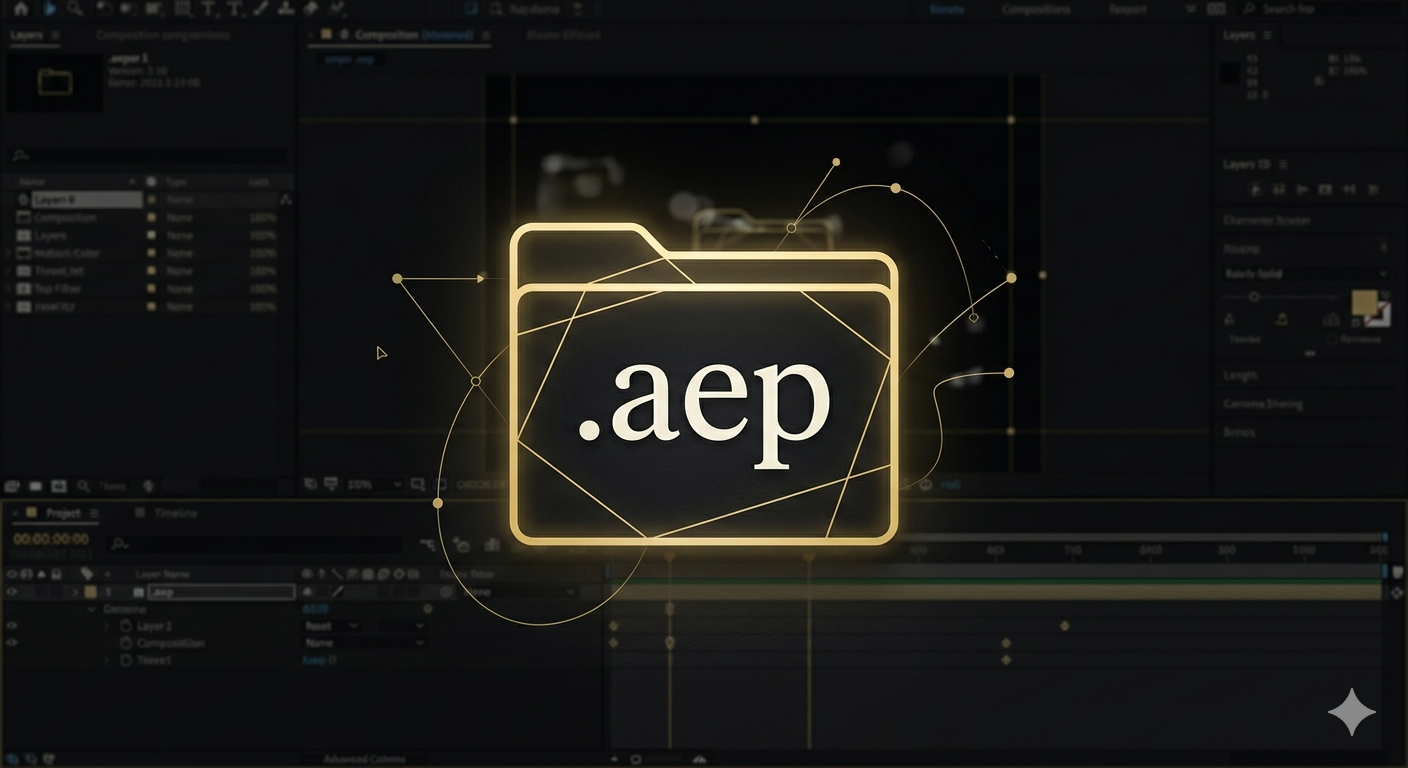Select the Brush tool
Viewport: 1408px width, 768px height.
click(261, 9)
